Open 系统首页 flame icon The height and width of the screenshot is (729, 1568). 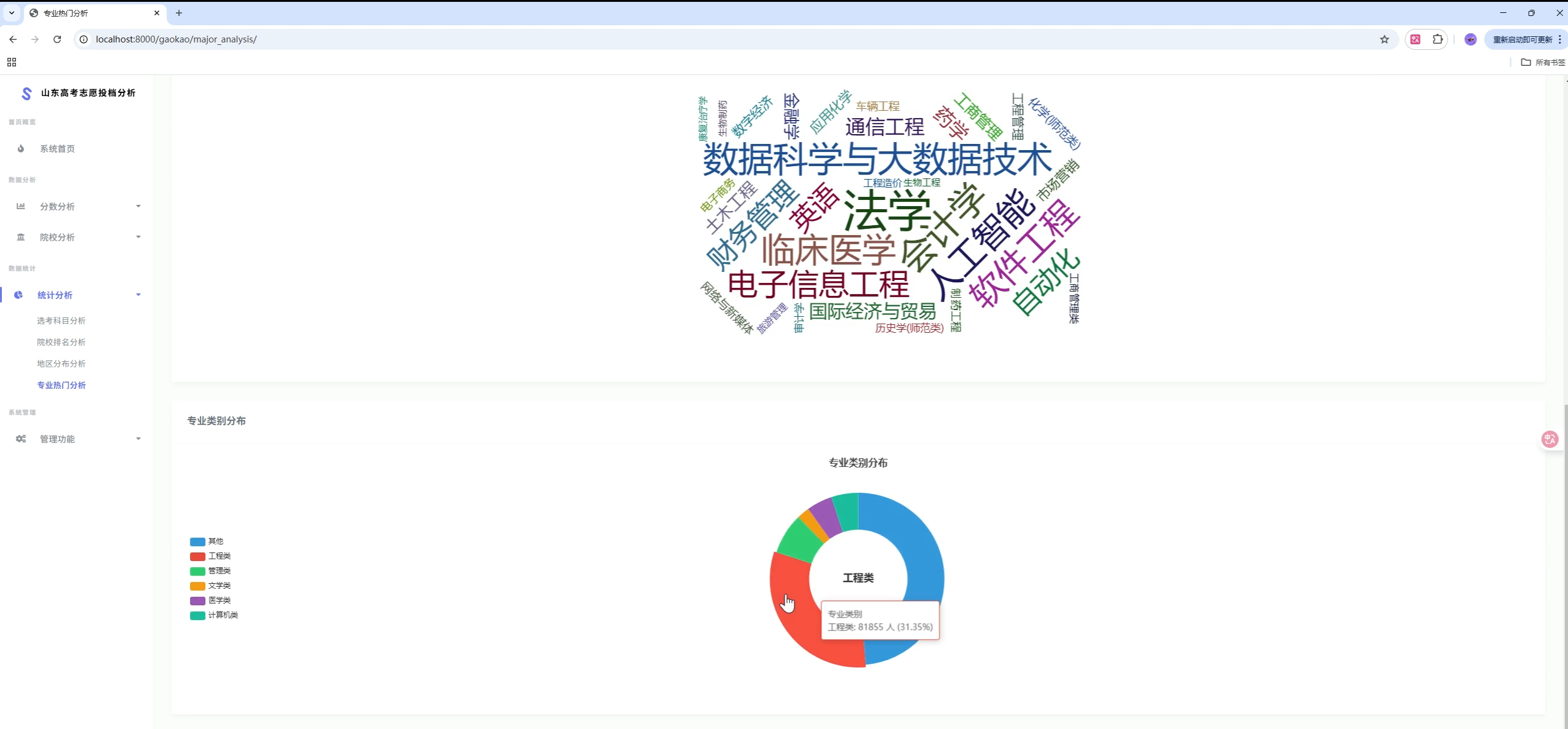(21, 148)
